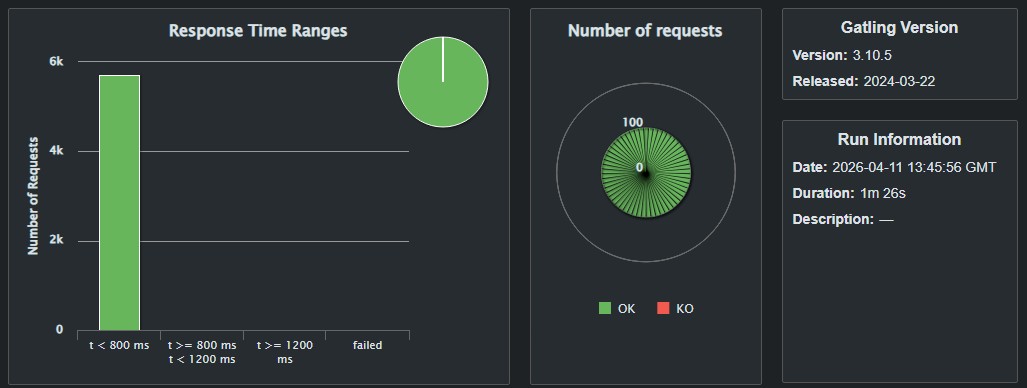
Task: Click the 4k y-axis label
Action: (x=57, y=151)
